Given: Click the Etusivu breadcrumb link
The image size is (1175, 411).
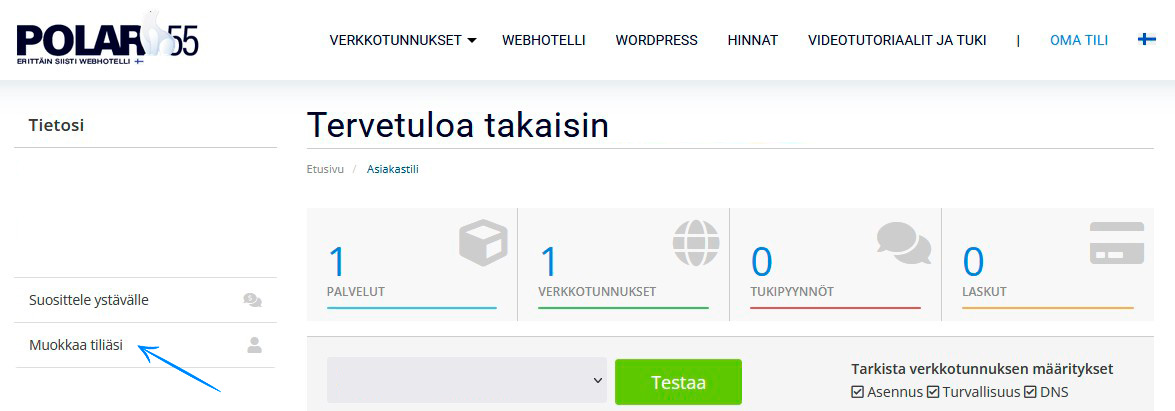Looking at the screenshot, I should coord(325,169).
